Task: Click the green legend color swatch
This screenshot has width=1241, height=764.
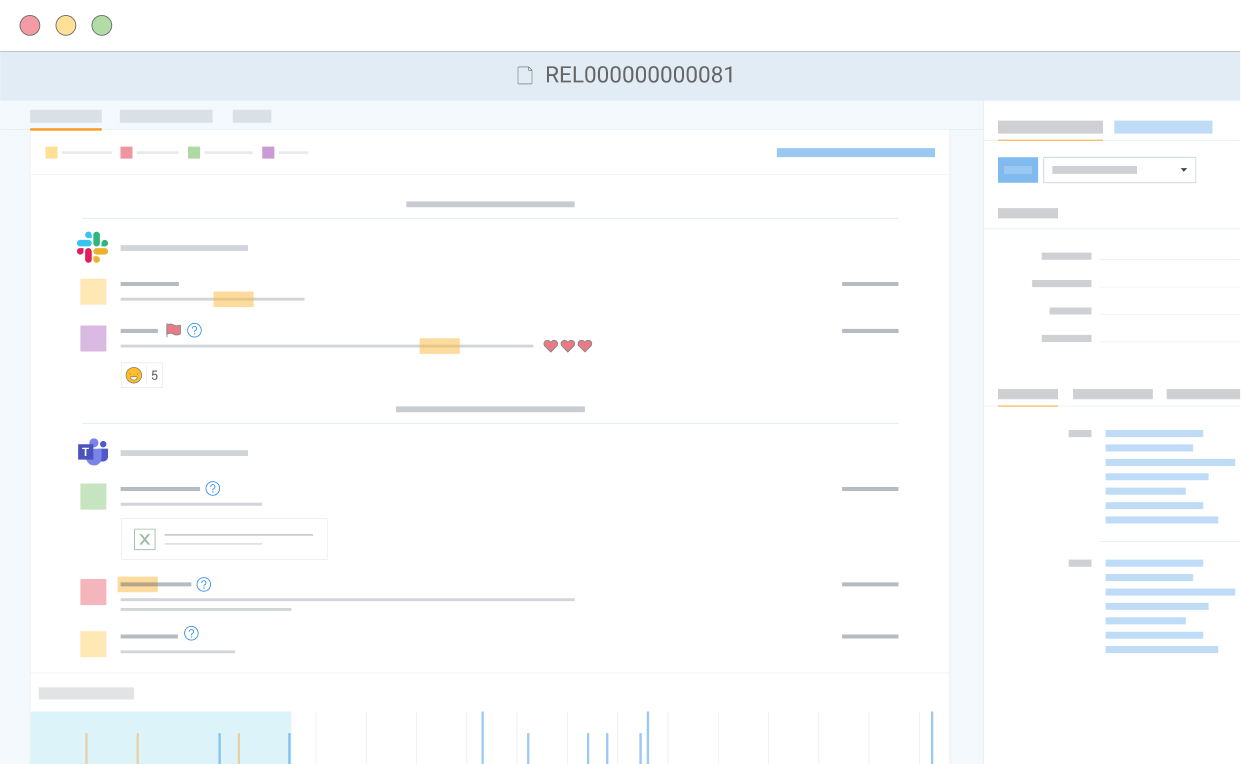Action: (x=194, y=153)
